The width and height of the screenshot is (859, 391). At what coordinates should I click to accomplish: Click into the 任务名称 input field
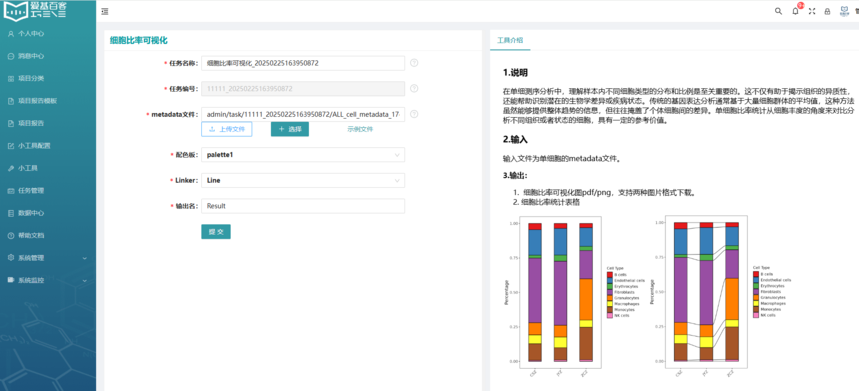[x=303, y=63]
